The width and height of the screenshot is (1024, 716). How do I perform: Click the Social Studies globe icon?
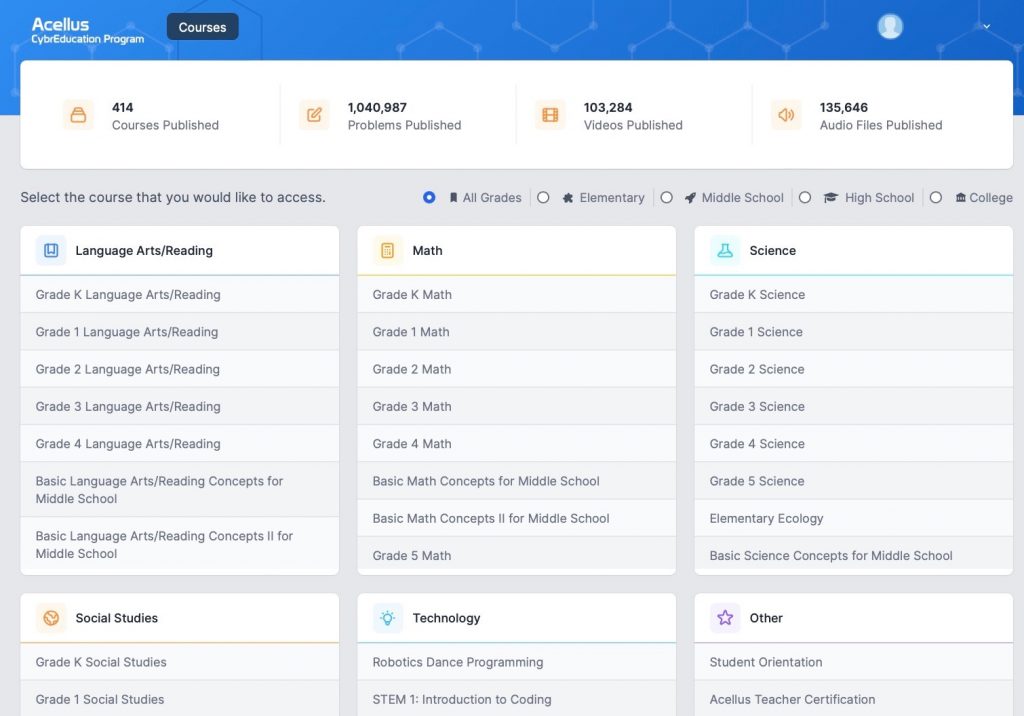pyautogui.click(x=51, y=617)
